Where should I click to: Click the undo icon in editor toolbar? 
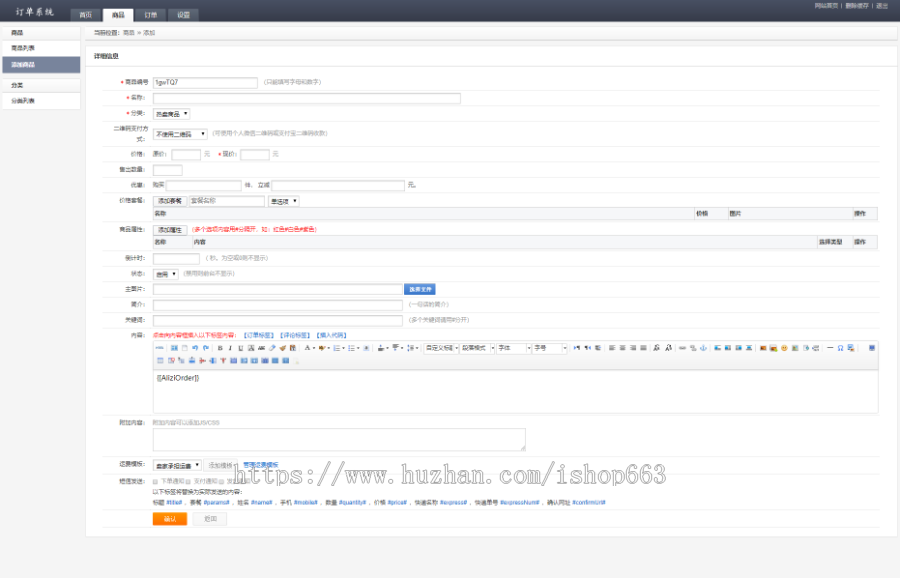[x=195, y=348]
